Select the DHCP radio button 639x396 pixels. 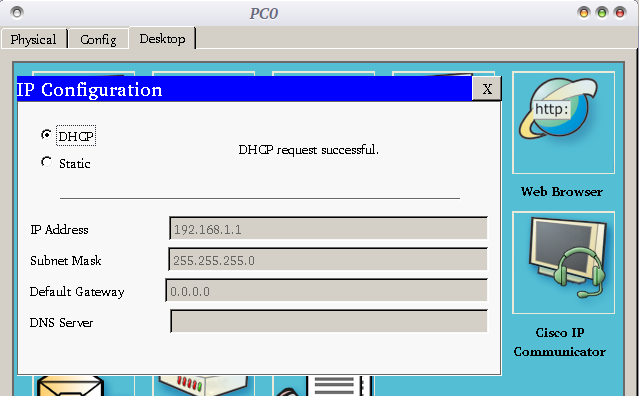point(46,134)
